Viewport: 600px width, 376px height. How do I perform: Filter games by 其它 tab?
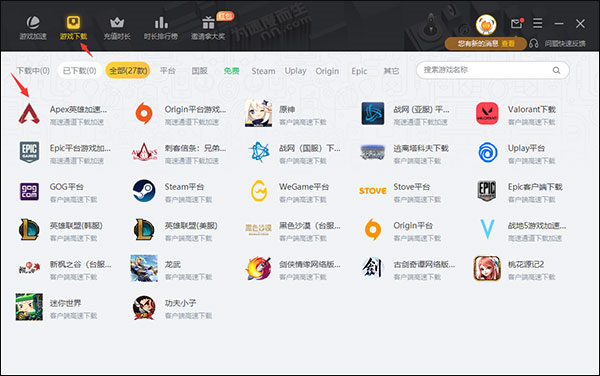click(391, 71)
